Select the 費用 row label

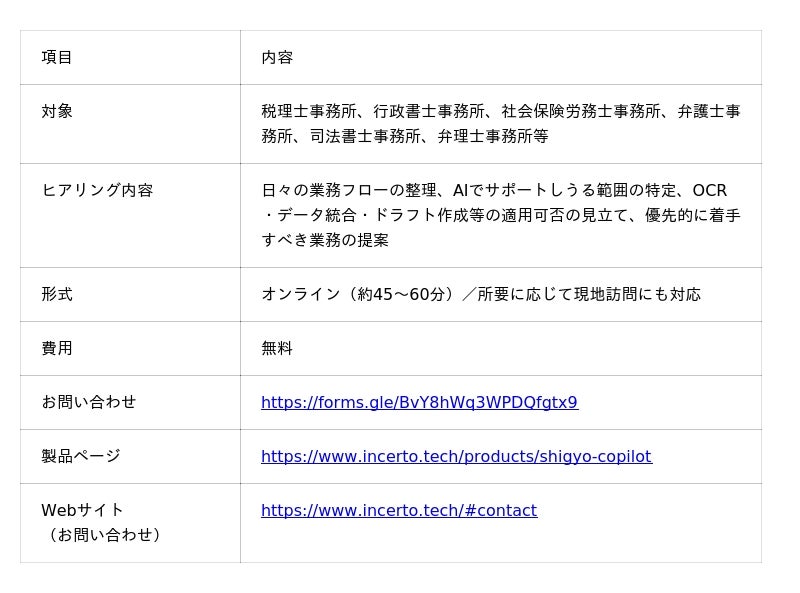tap(57, 349)
